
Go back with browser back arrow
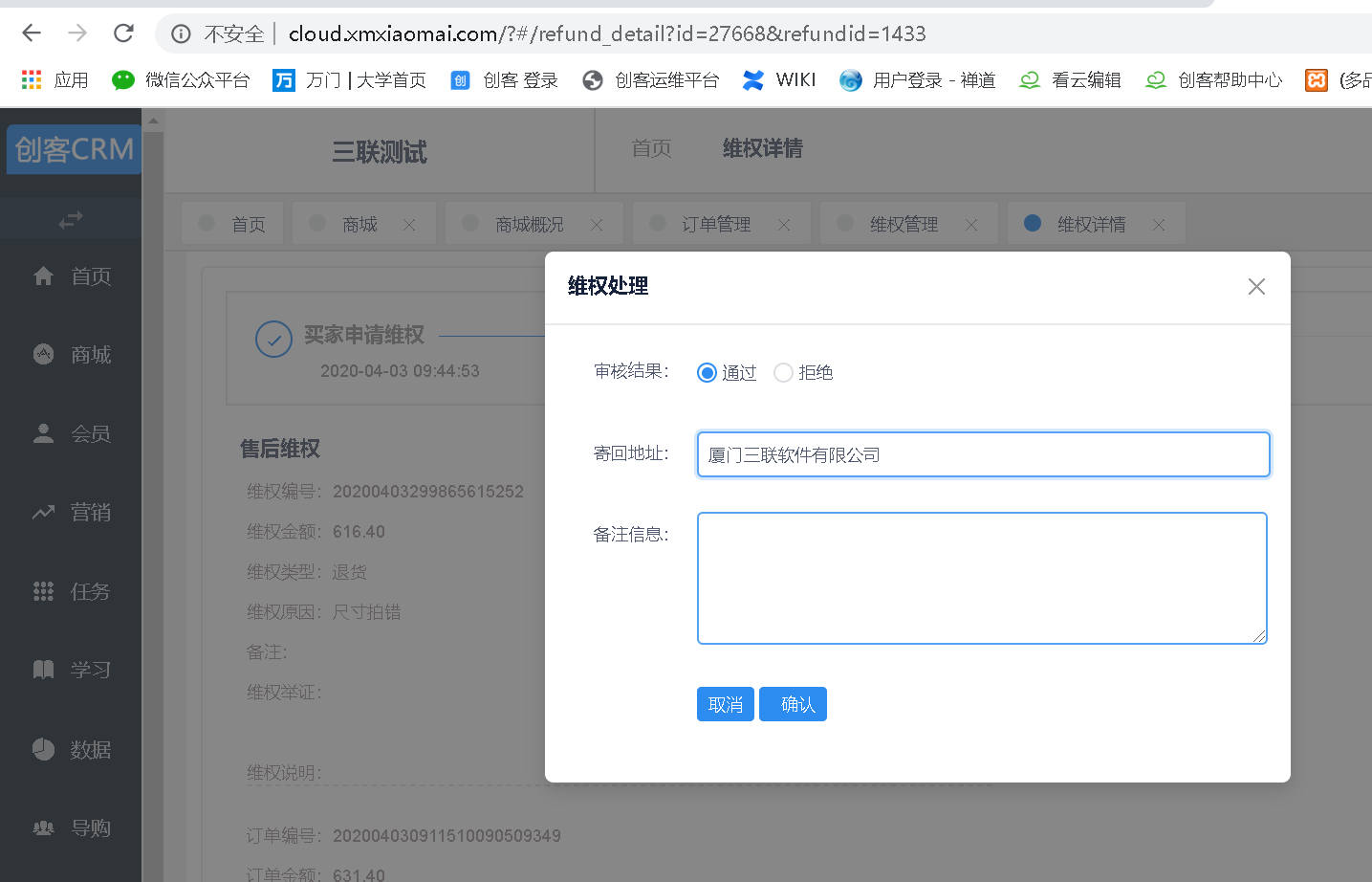32,33
